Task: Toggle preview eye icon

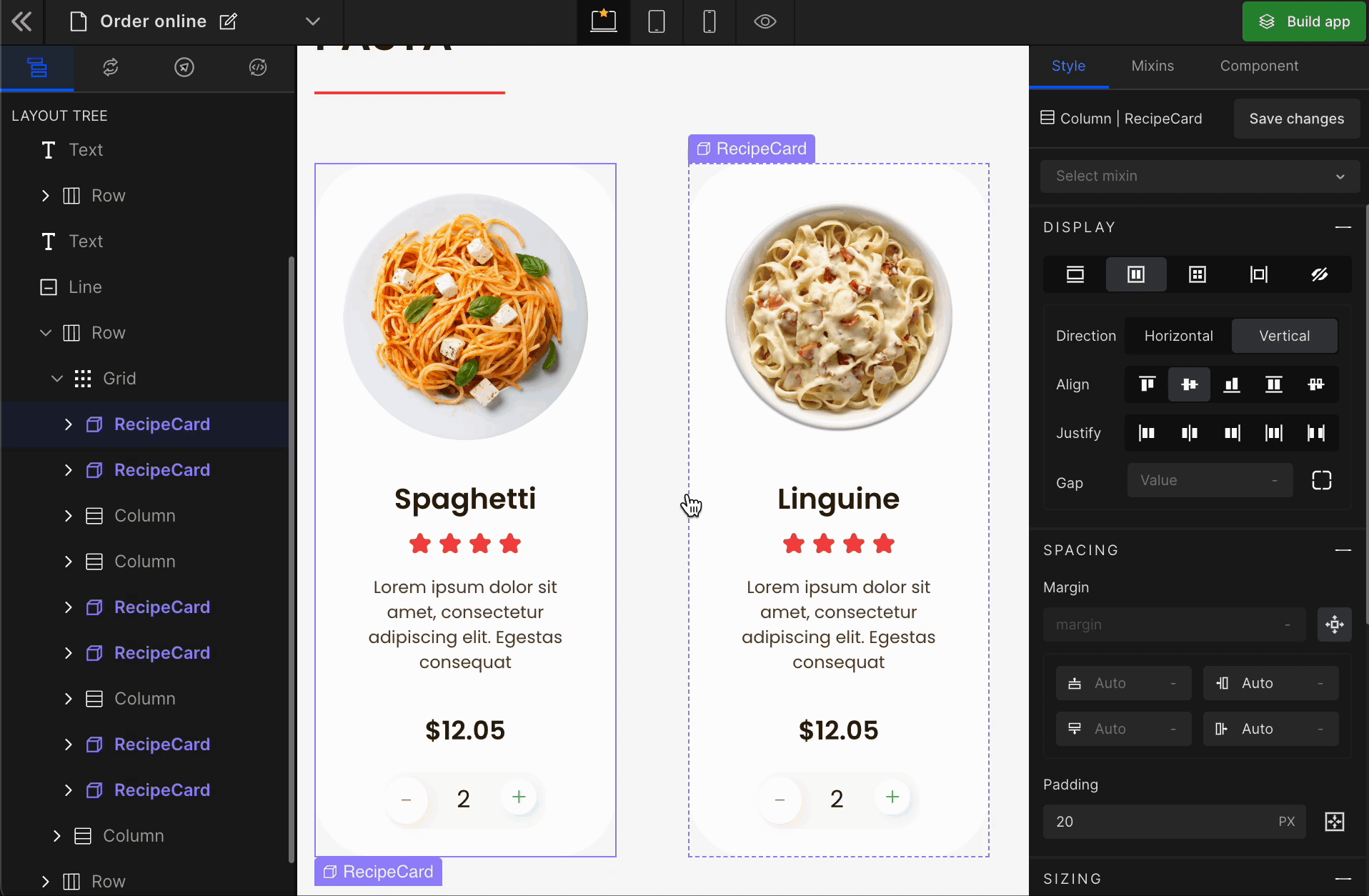Action: coord(765,21)
